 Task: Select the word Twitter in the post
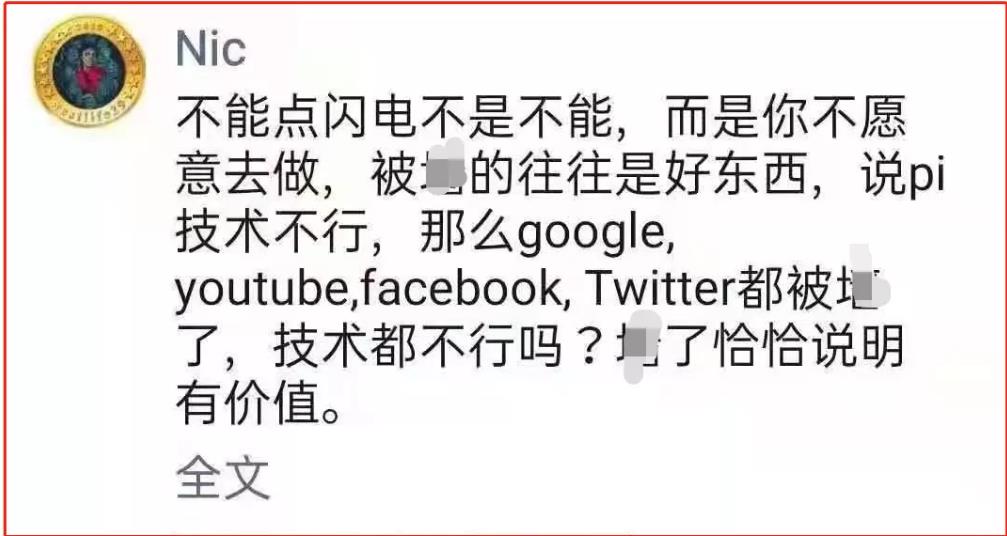click(661, 291)
